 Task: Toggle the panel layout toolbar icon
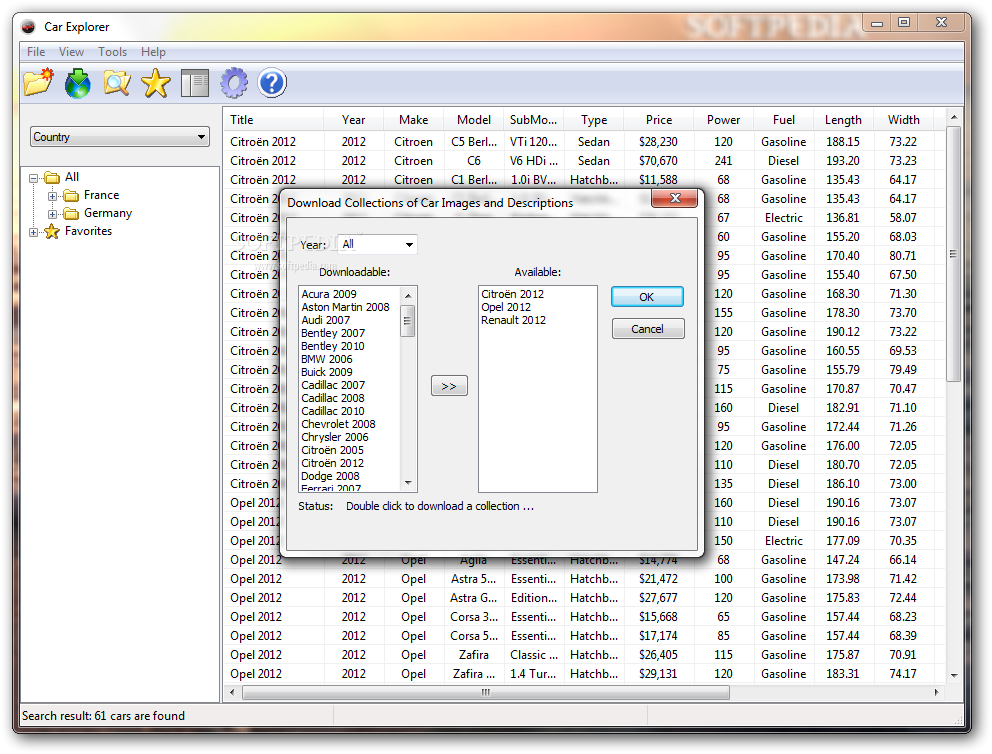pos(195,83)
